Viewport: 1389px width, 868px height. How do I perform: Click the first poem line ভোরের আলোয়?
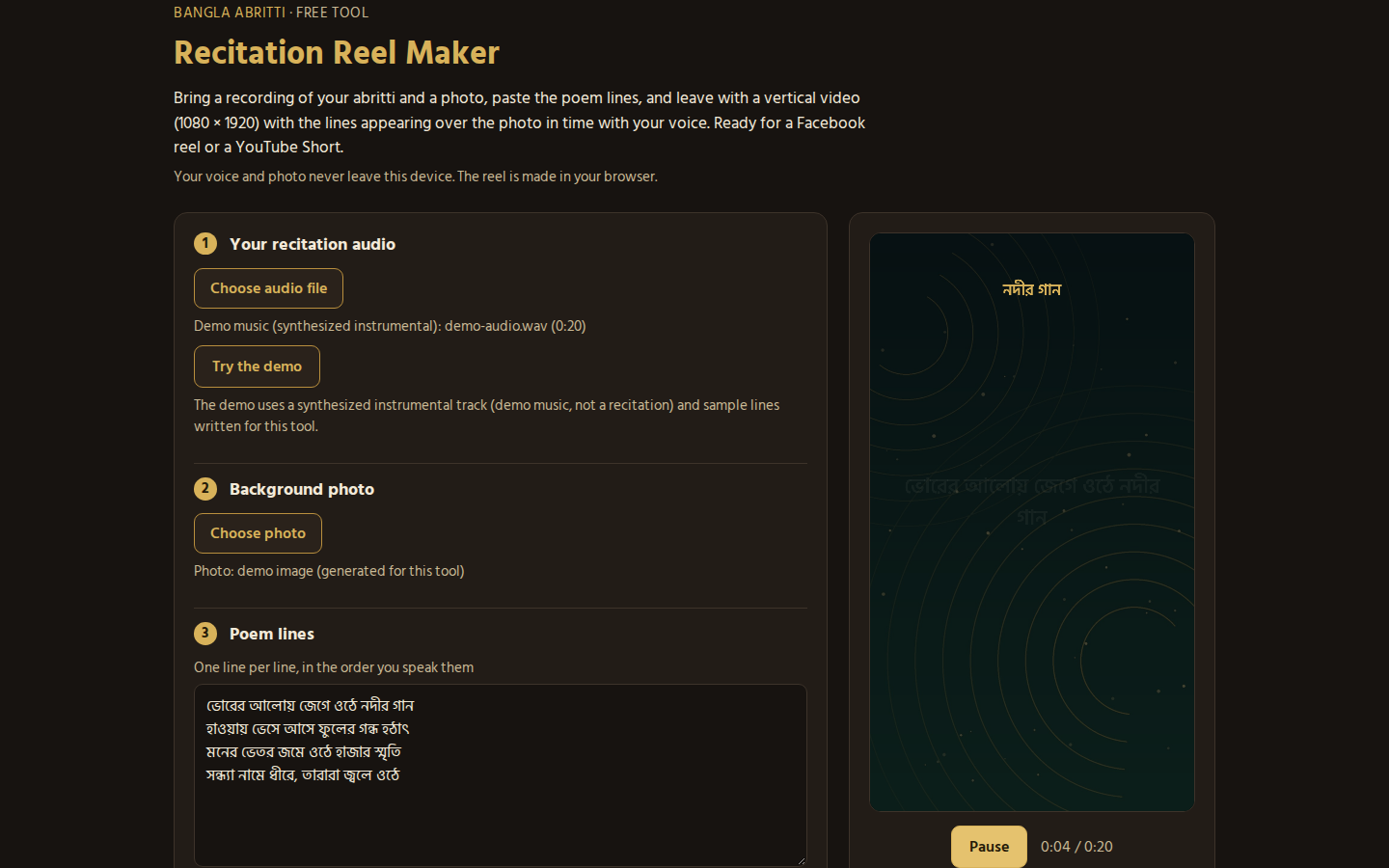[x=310, y=706]
